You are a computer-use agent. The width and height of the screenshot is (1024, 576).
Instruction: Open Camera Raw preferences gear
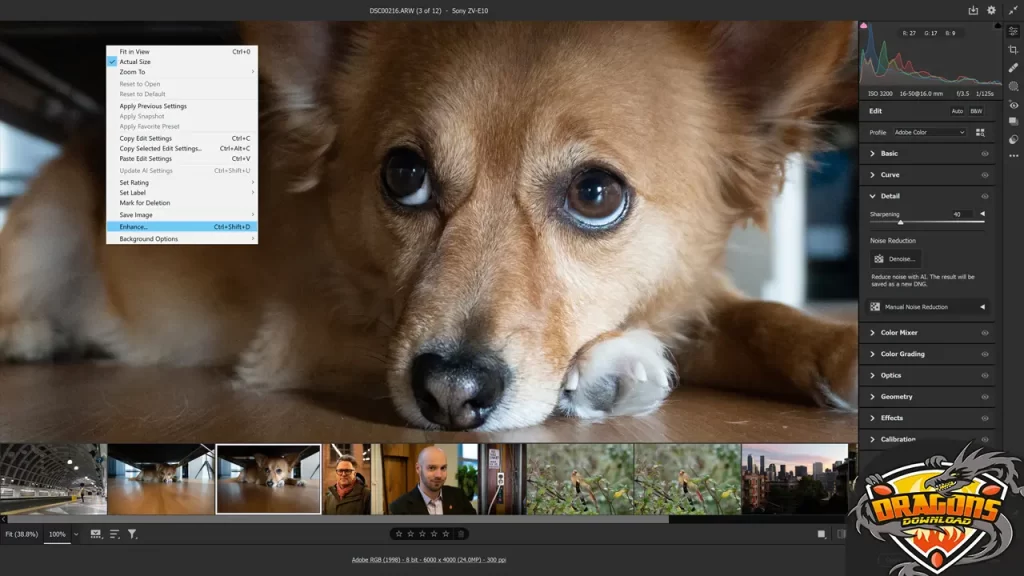point(991,10)
